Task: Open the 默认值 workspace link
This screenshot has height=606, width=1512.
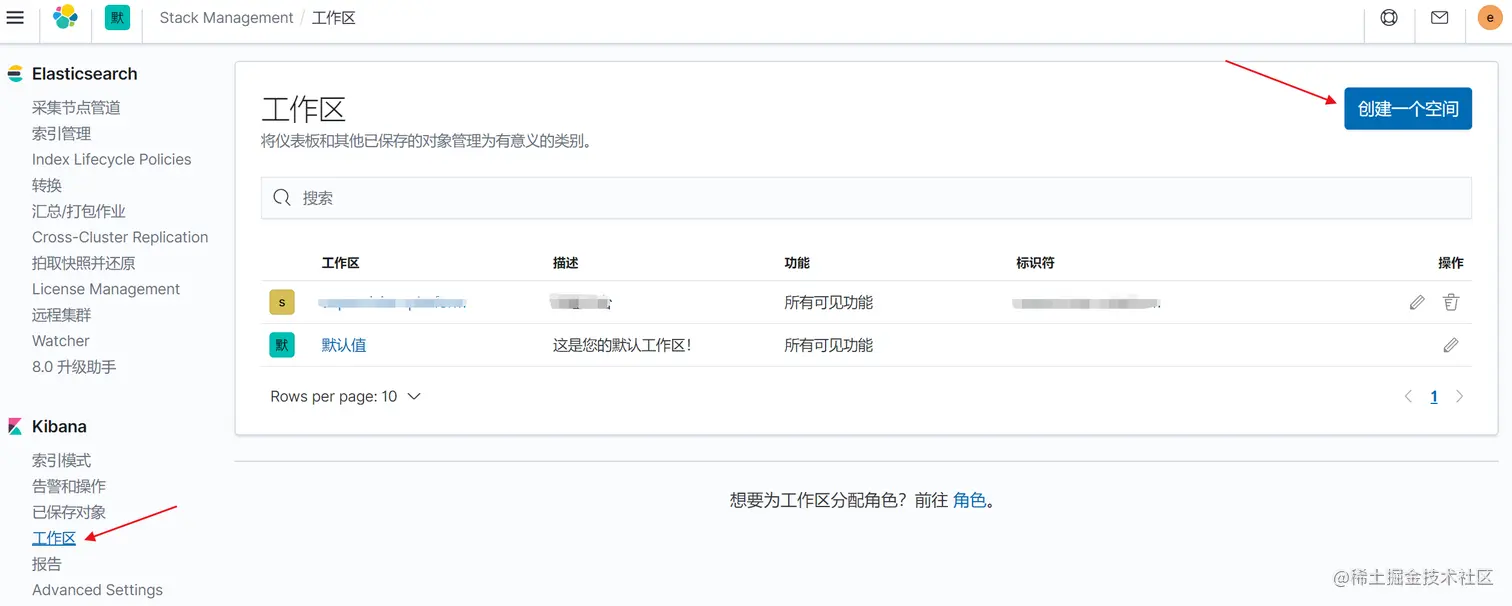Action: [345, 344]
